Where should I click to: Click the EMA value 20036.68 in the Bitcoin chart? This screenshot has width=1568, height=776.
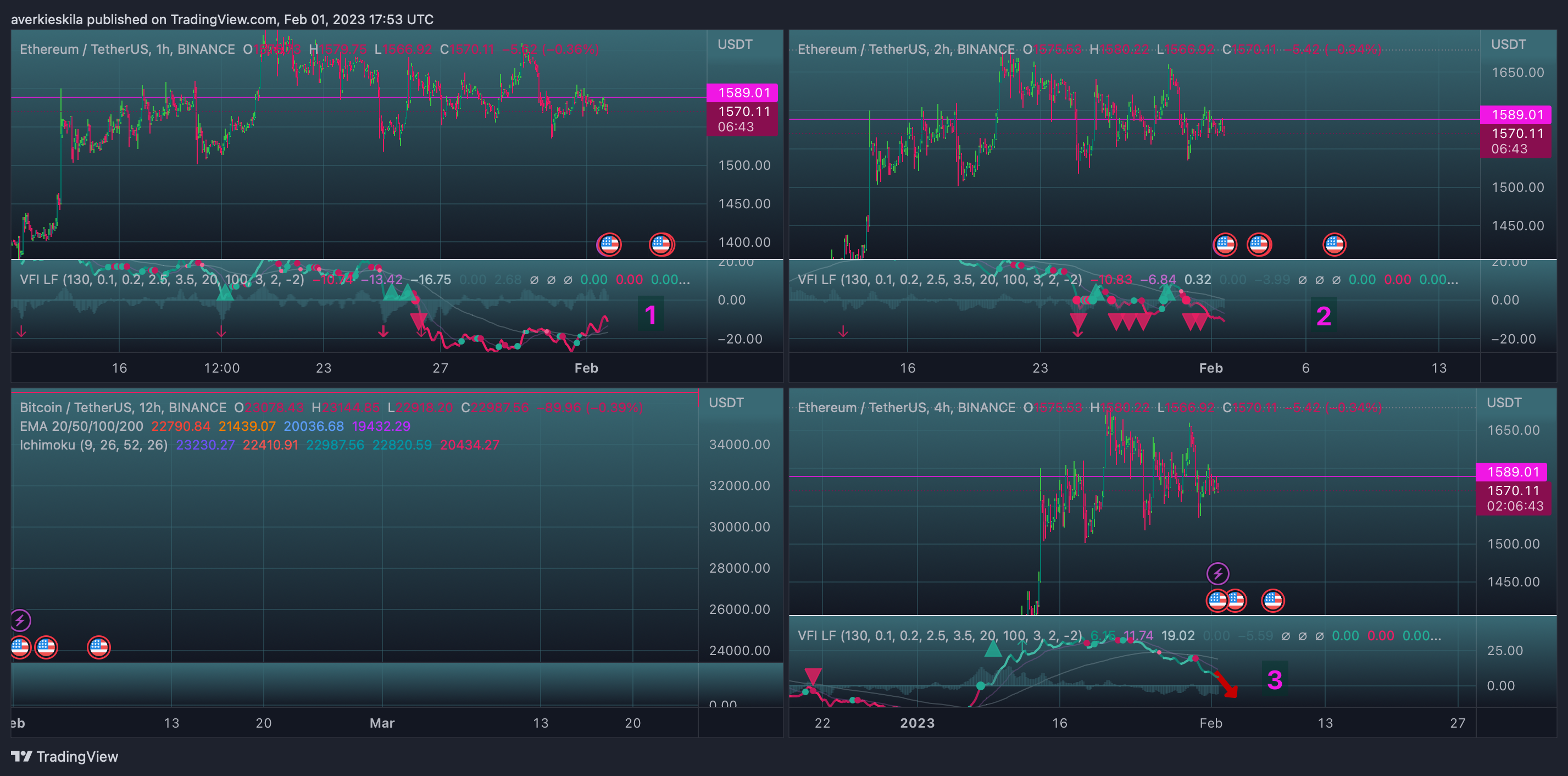click(x=314, y=426)
